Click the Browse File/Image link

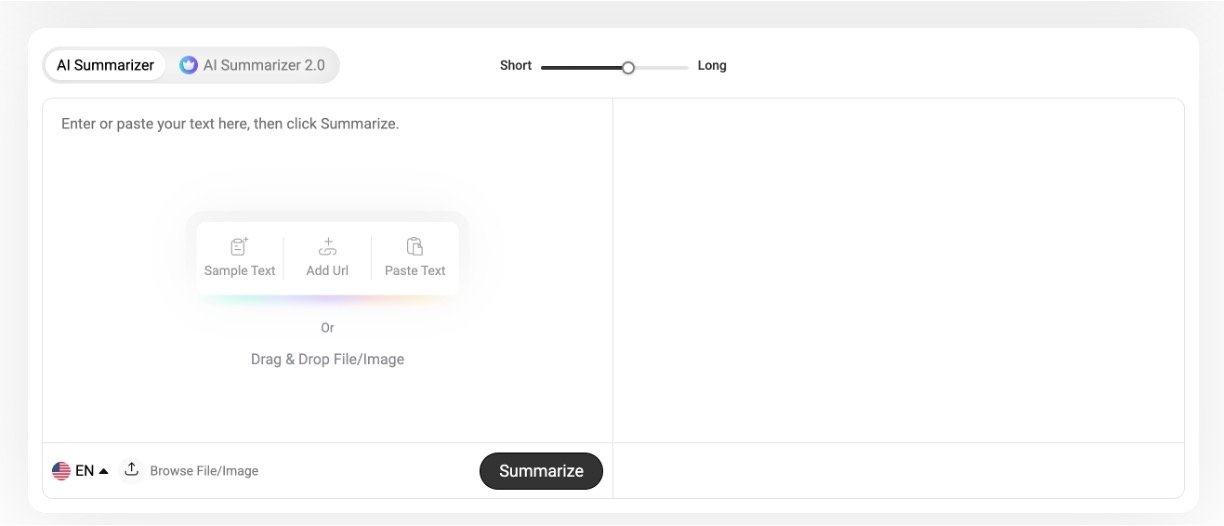pos(204,471)
